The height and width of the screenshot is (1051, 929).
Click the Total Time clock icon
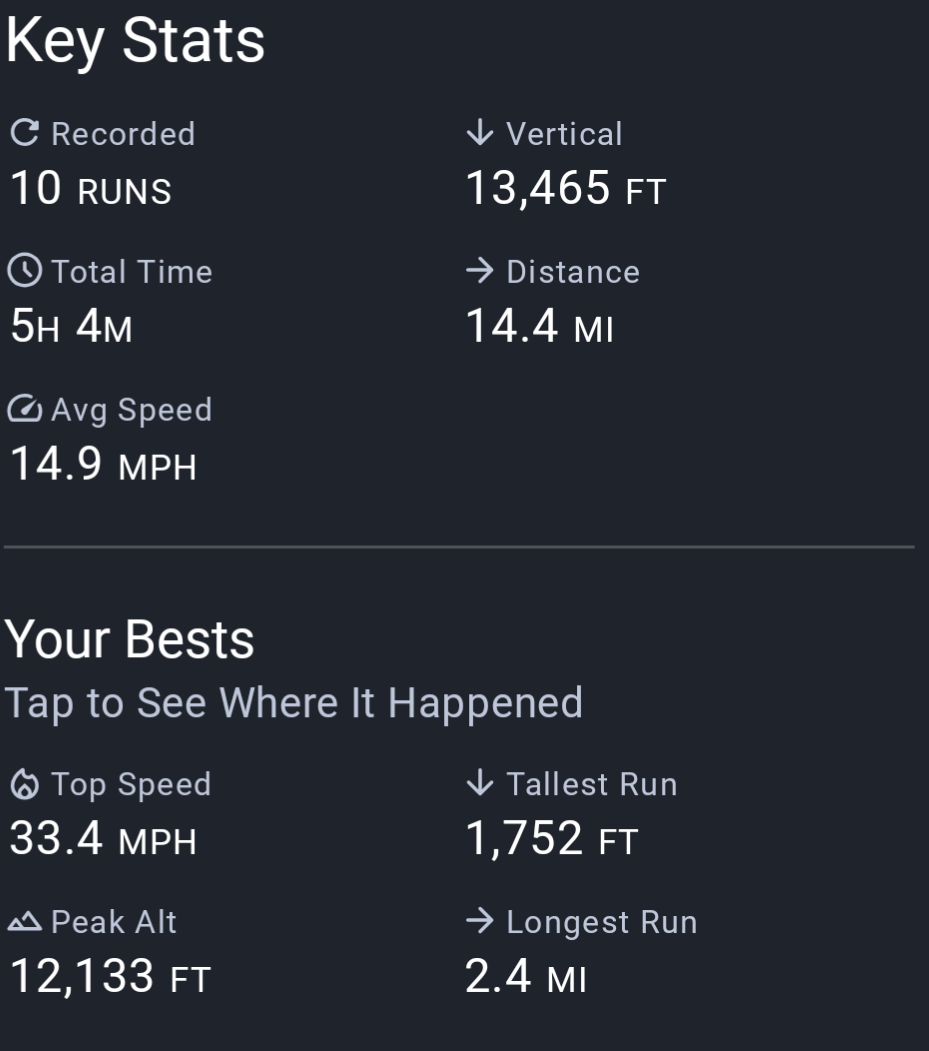tap(25, 271)
